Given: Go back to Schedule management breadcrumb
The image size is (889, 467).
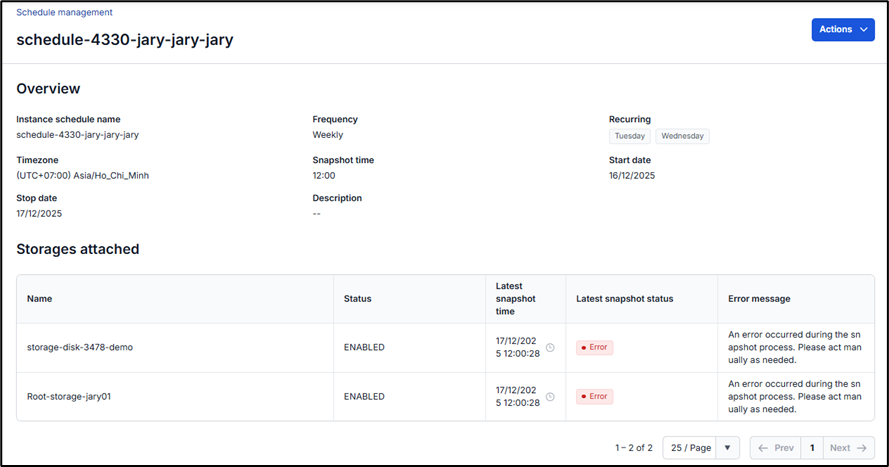Looking at the screenshot, I should coord(64,12).
